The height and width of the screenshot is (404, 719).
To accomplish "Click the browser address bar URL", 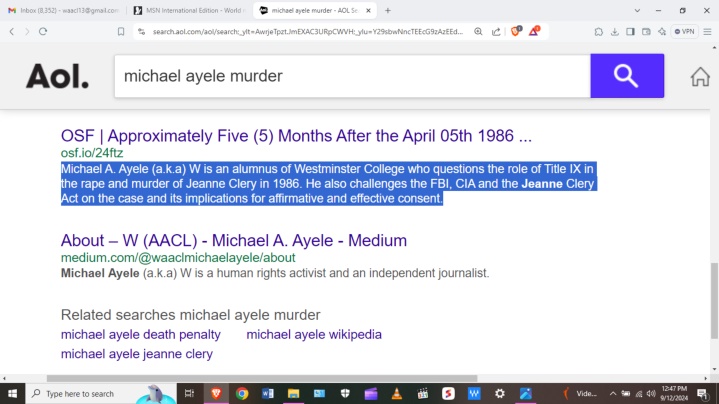I will pyautogui.click(x=308, y=32).
